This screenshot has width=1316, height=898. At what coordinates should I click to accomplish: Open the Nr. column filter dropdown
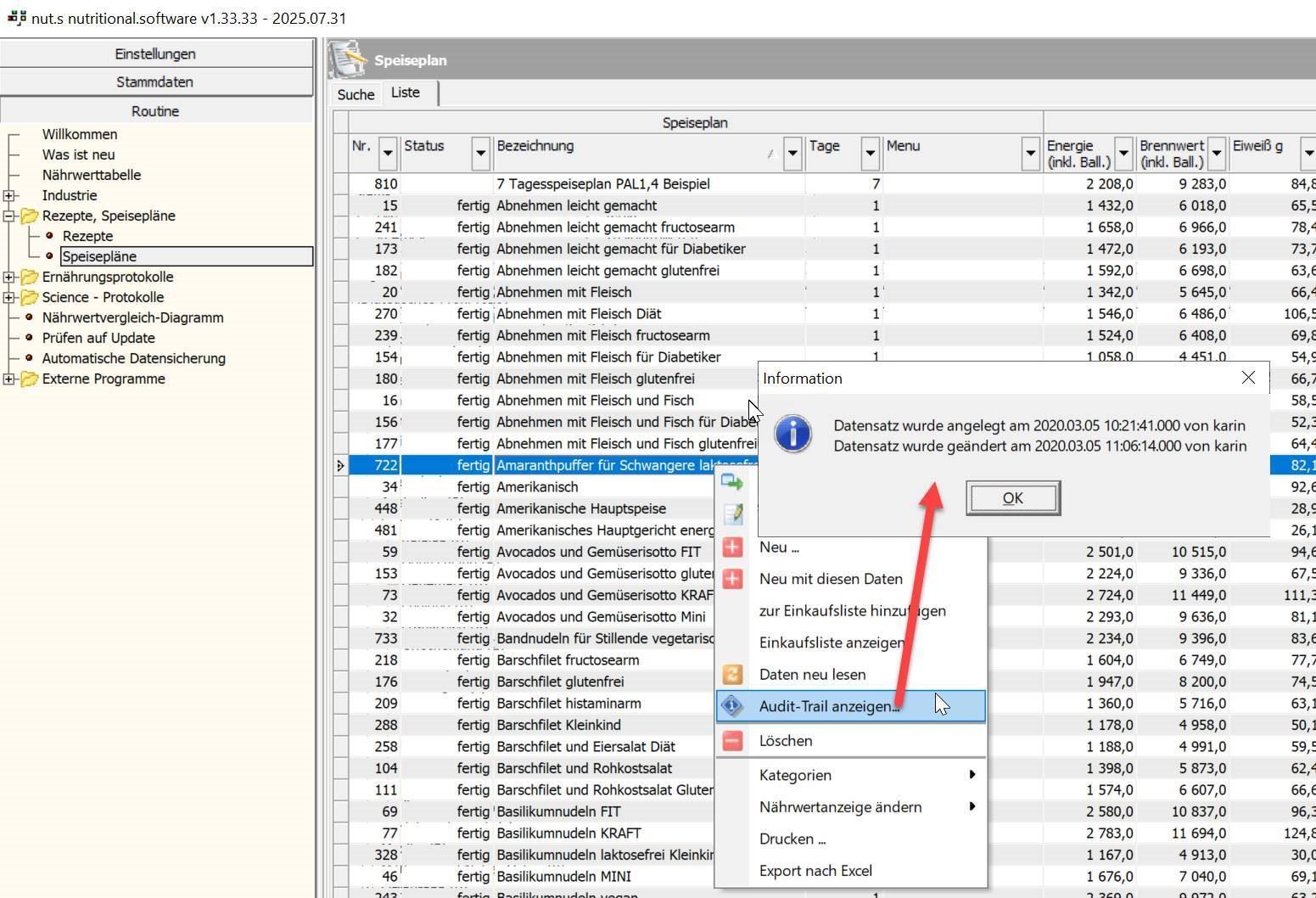[x=388, y=153]
